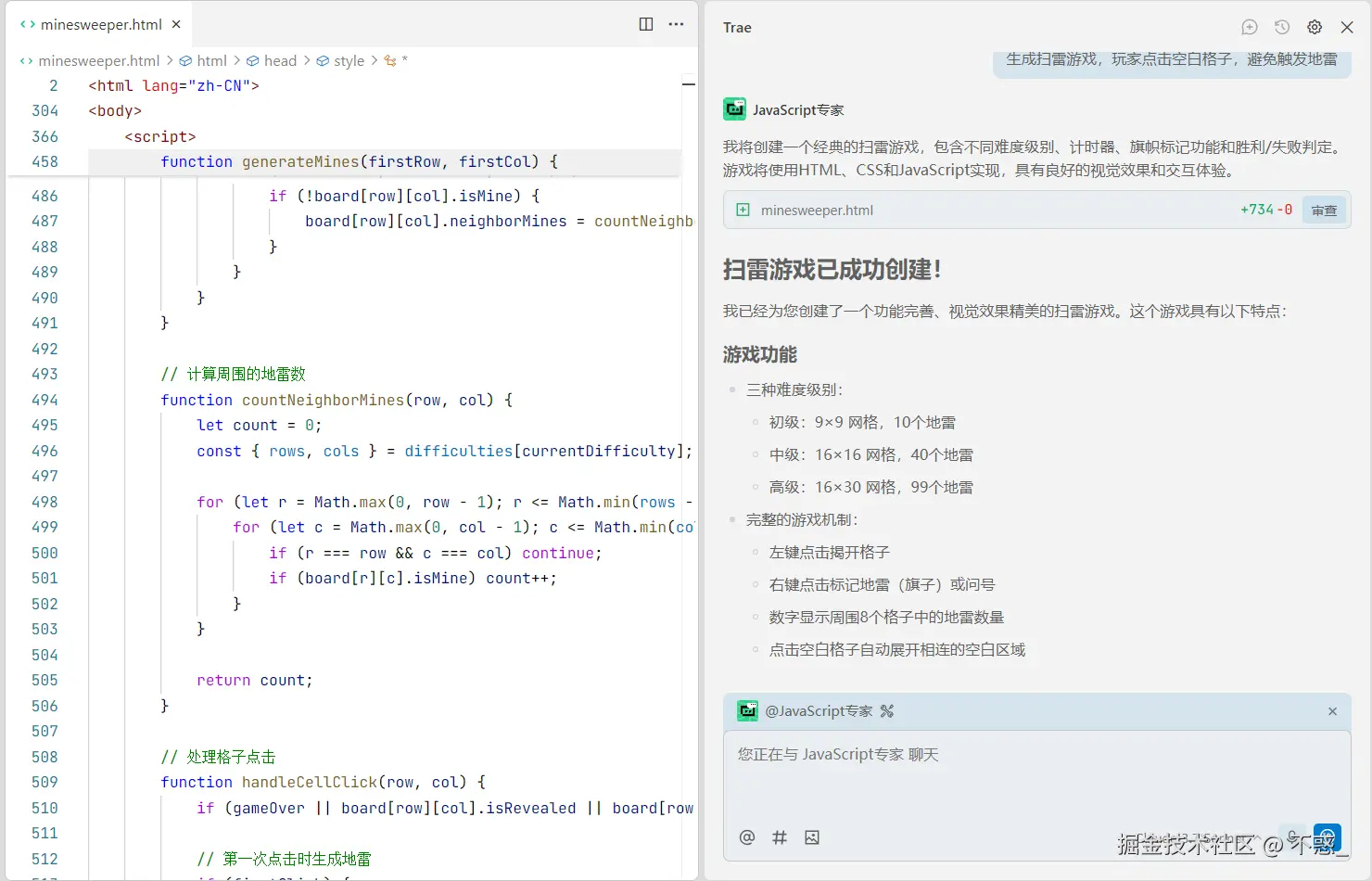
Task: Click line number 509 in the gutter
Action: [x=44, y=782]
